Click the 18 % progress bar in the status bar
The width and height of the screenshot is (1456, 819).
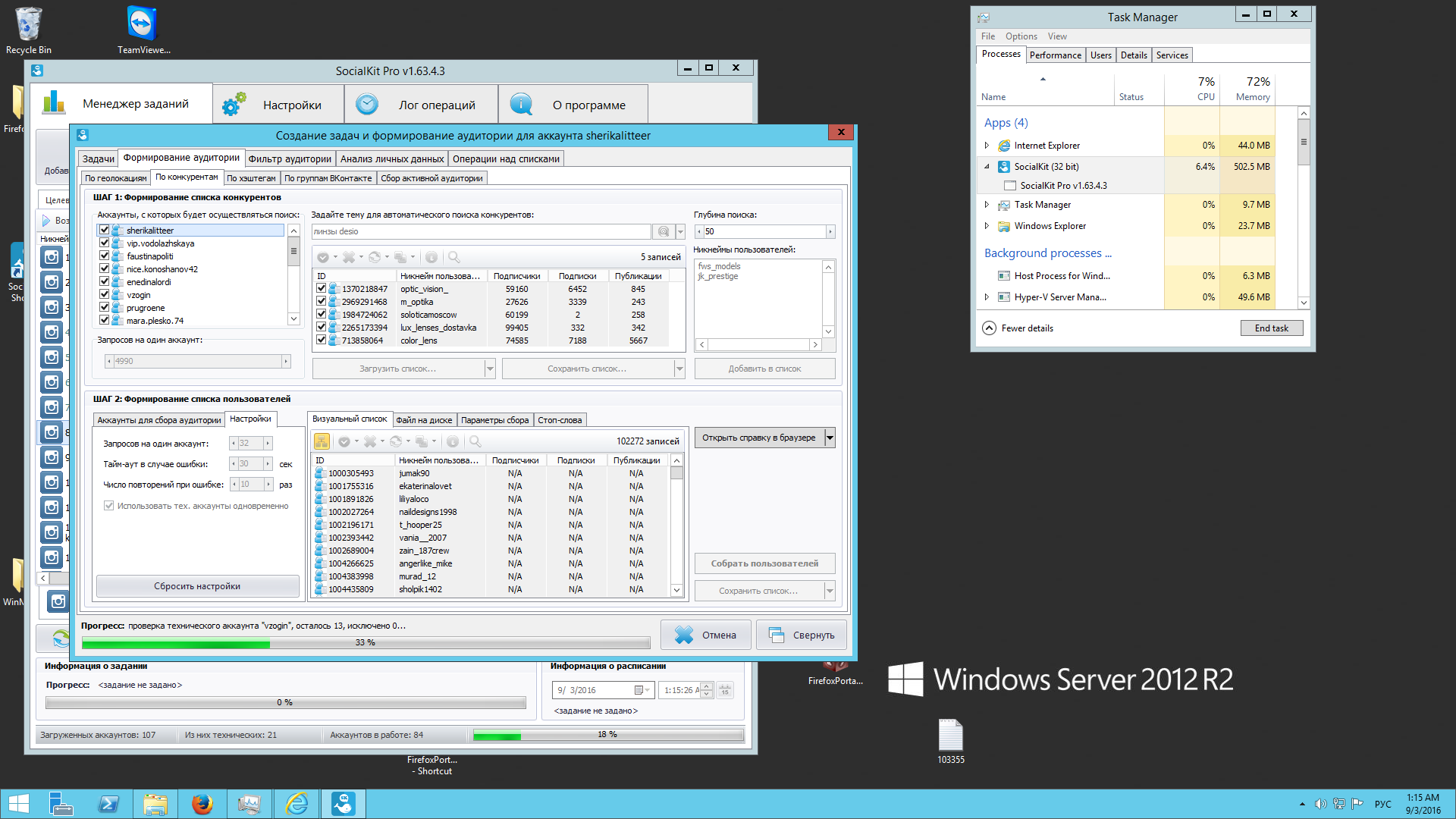607,735
